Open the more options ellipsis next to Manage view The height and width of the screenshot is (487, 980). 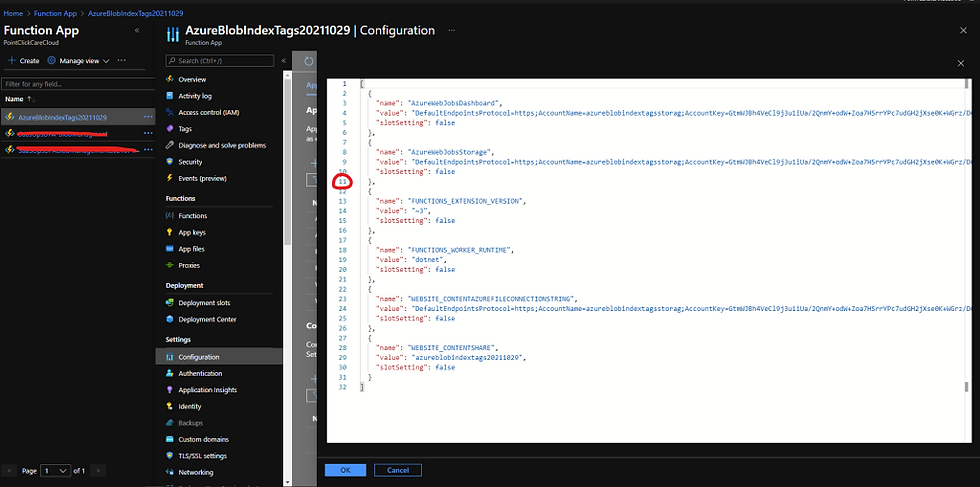(121, 61)
